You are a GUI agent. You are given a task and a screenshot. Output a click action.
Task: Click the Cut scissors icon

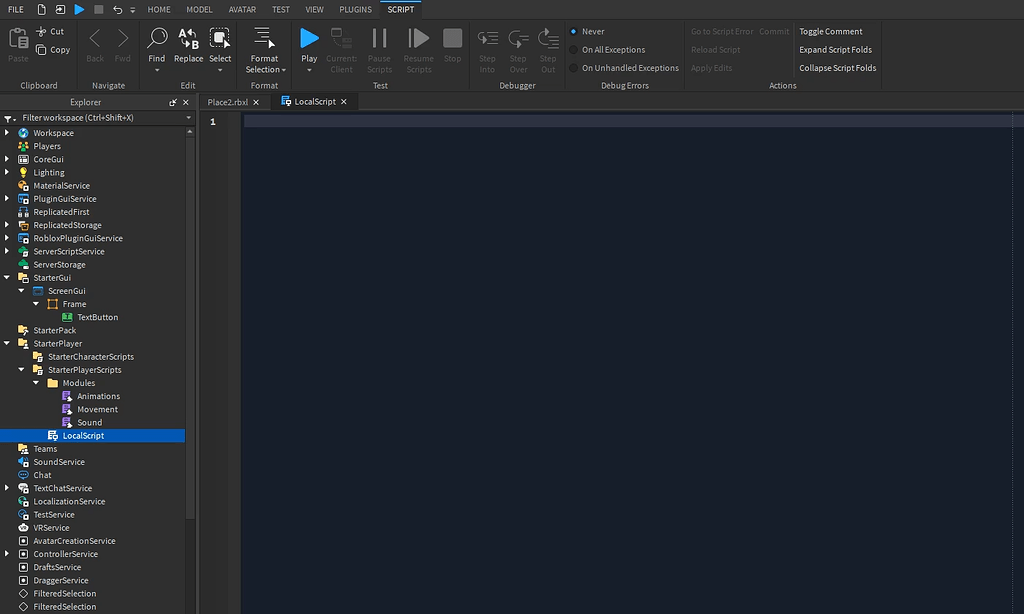pyautogui.click(x=41, y=31)
